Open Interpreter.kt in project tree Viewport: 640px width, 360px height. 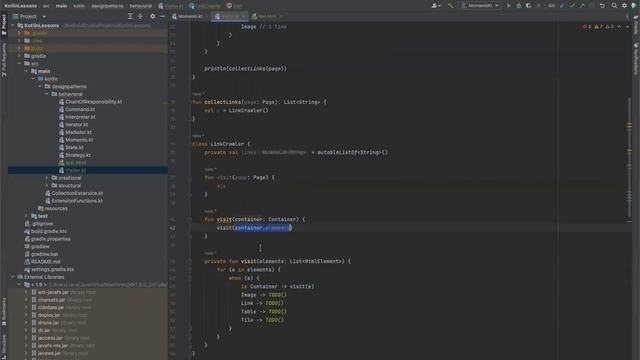tap(80, 117)
